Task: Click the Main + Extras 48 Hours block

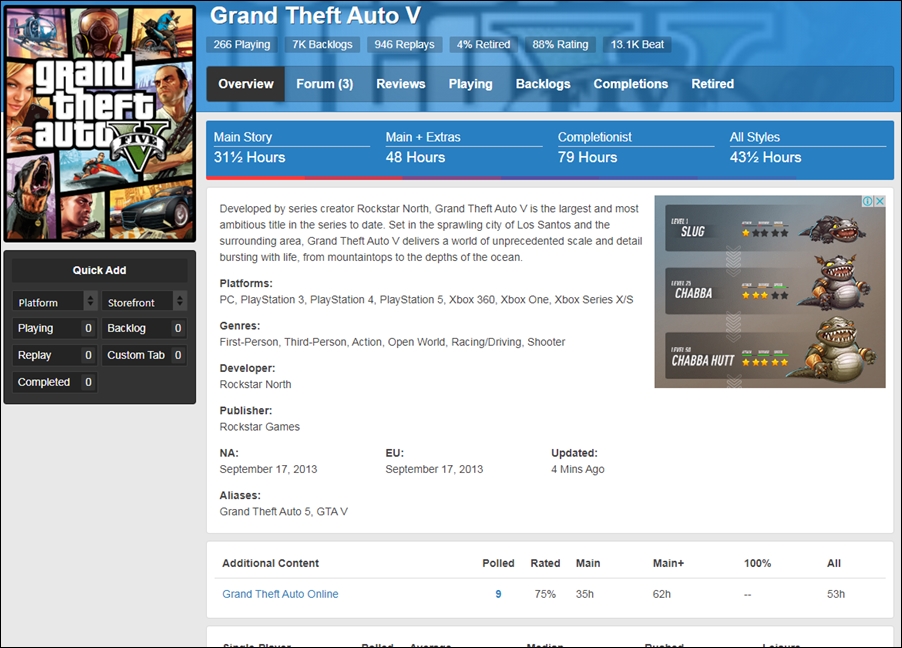Action: [x=463, y=148]
